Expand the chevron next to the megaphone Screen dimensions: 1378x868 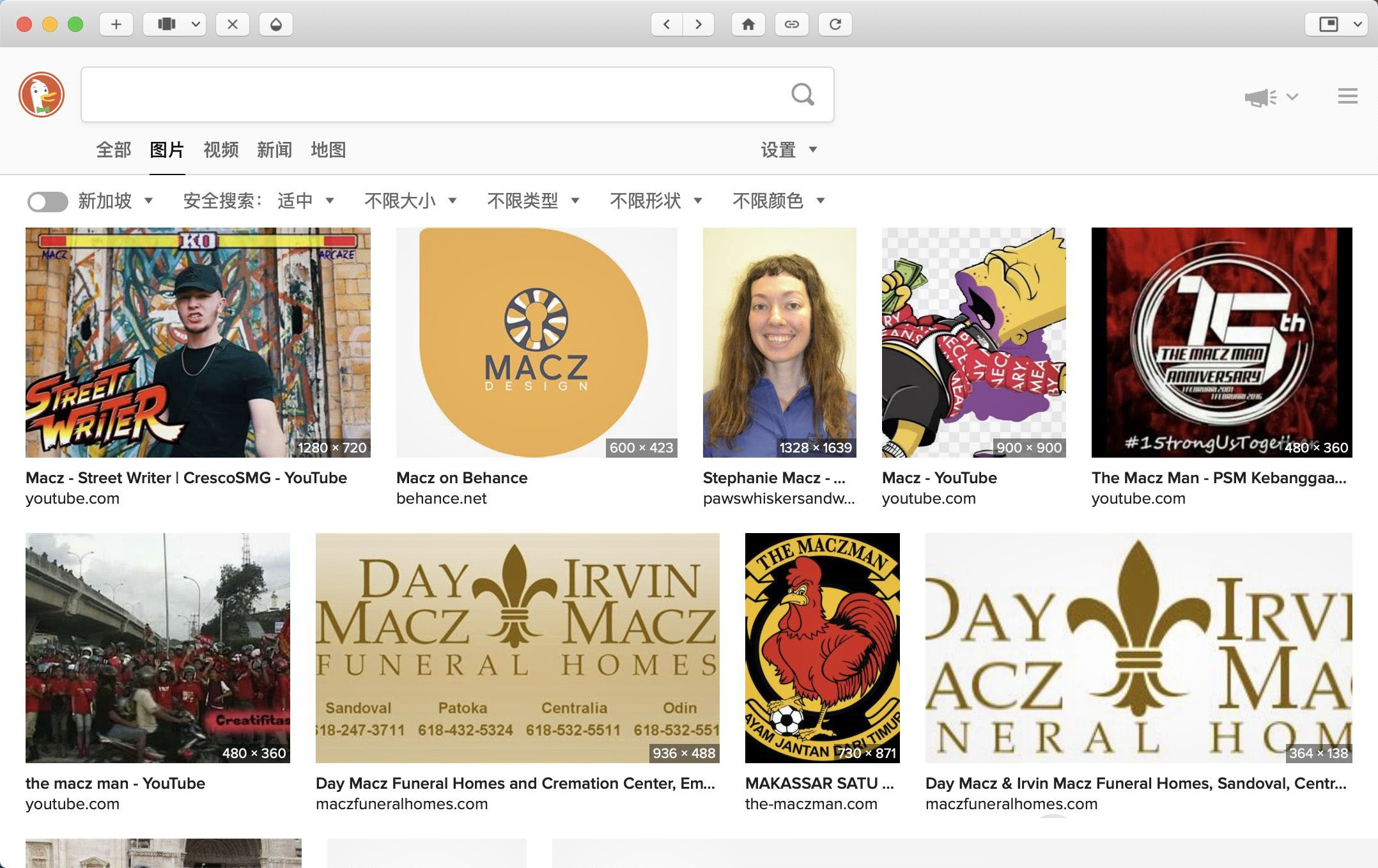(x=1292, y=97)
